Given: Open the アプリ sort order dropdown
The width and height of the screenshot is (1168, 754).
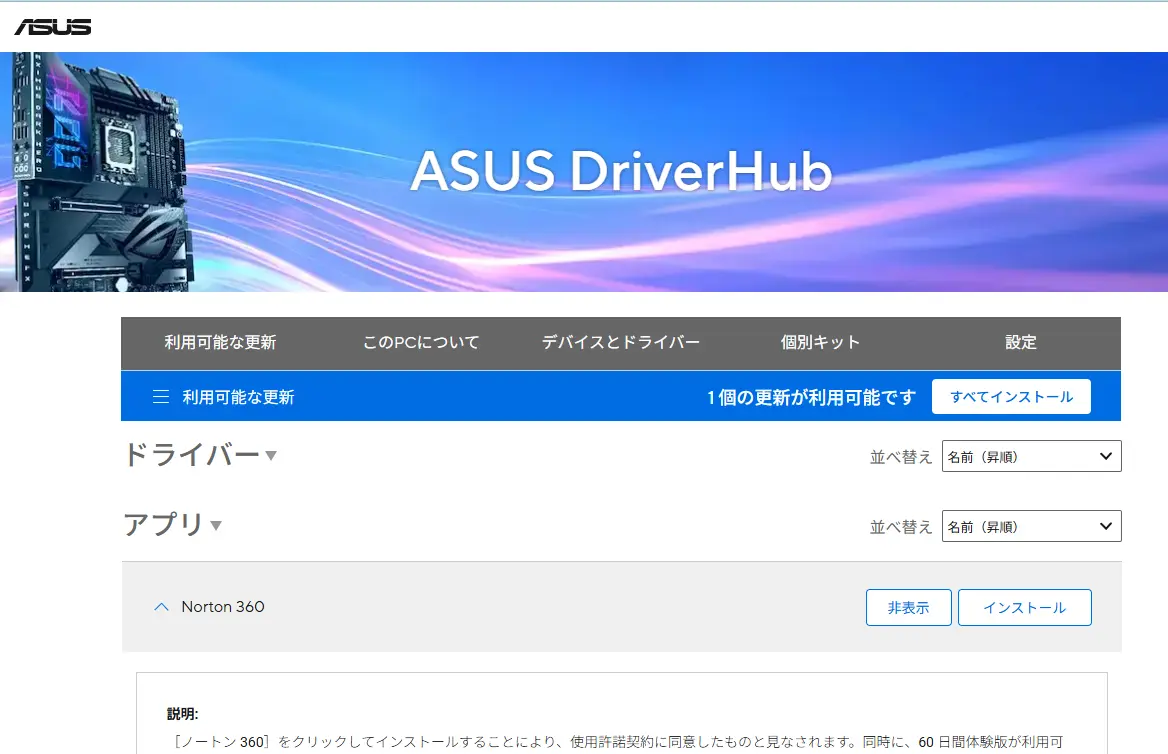Looking at the screenshot, I should [1031, 526].
